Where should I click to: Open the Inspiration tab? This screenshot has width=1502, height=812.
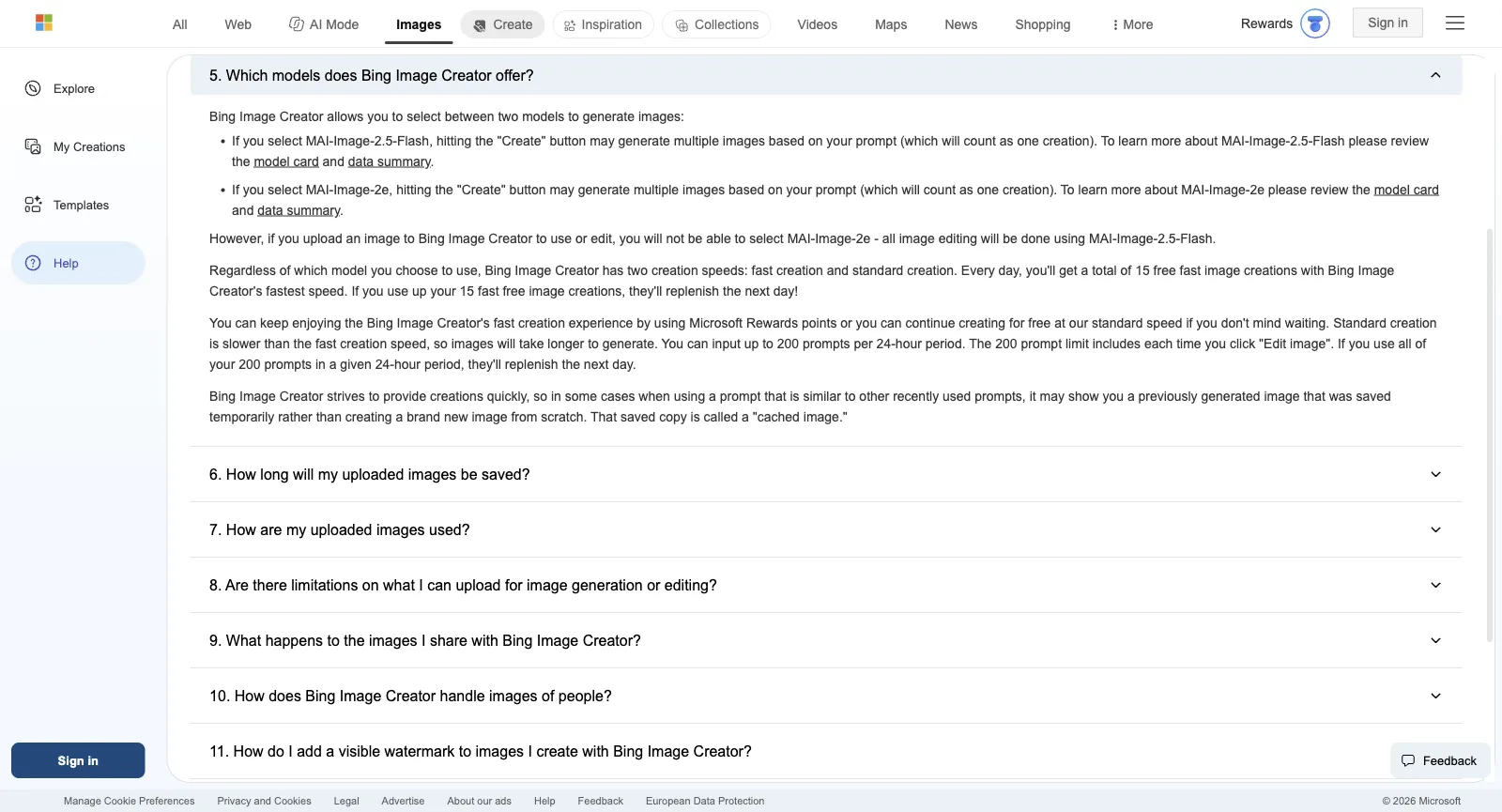[x=604, y=24]
